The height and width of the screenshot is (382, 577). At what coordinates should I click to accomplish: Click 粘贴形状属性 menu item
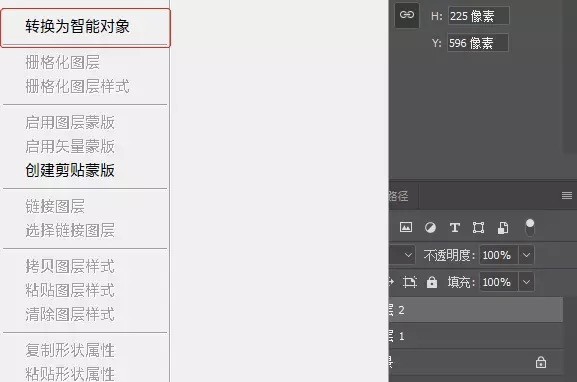(70, 374)
